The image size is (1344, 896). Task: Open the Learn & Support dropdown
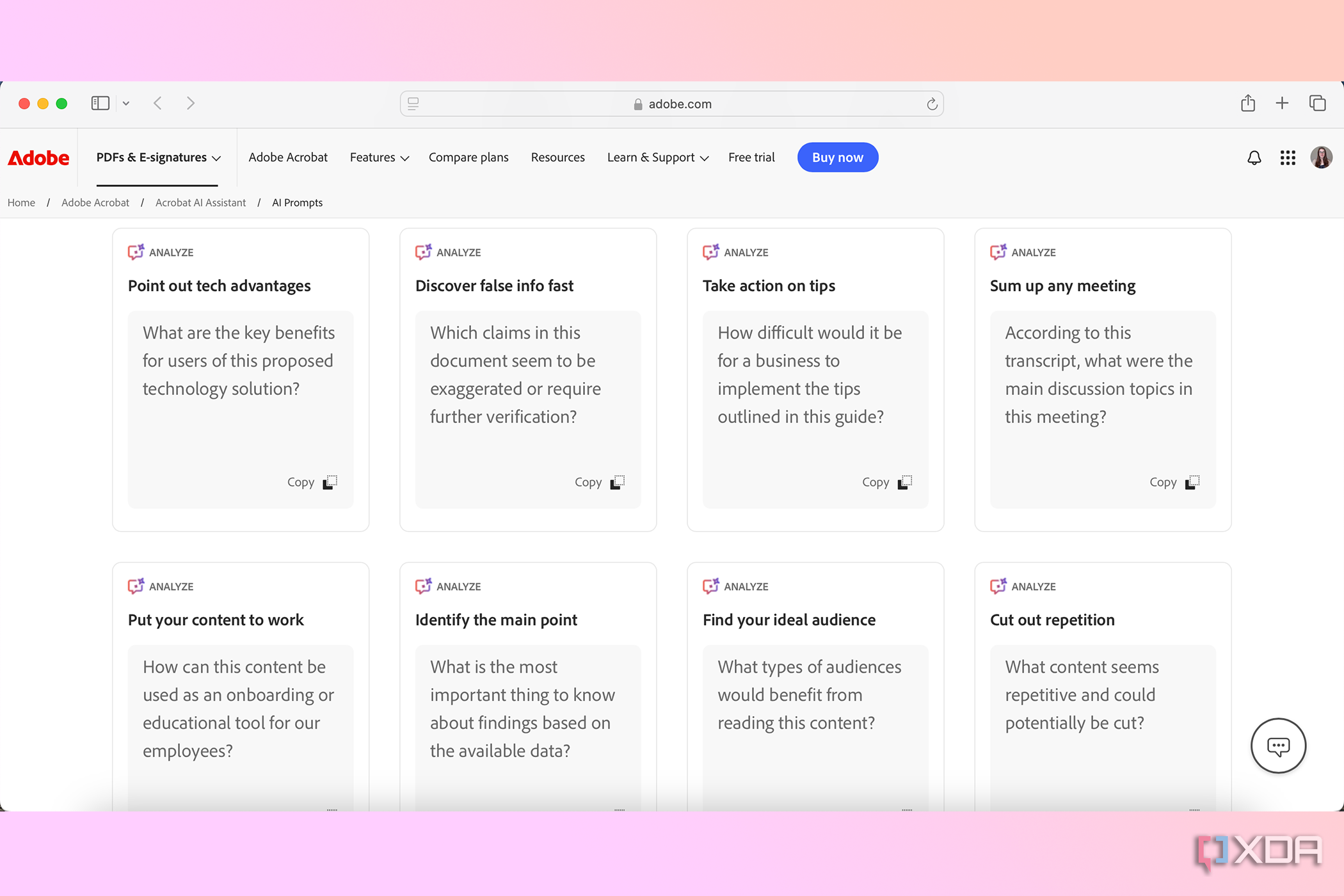pyautogui.click(x=657, y=157)
